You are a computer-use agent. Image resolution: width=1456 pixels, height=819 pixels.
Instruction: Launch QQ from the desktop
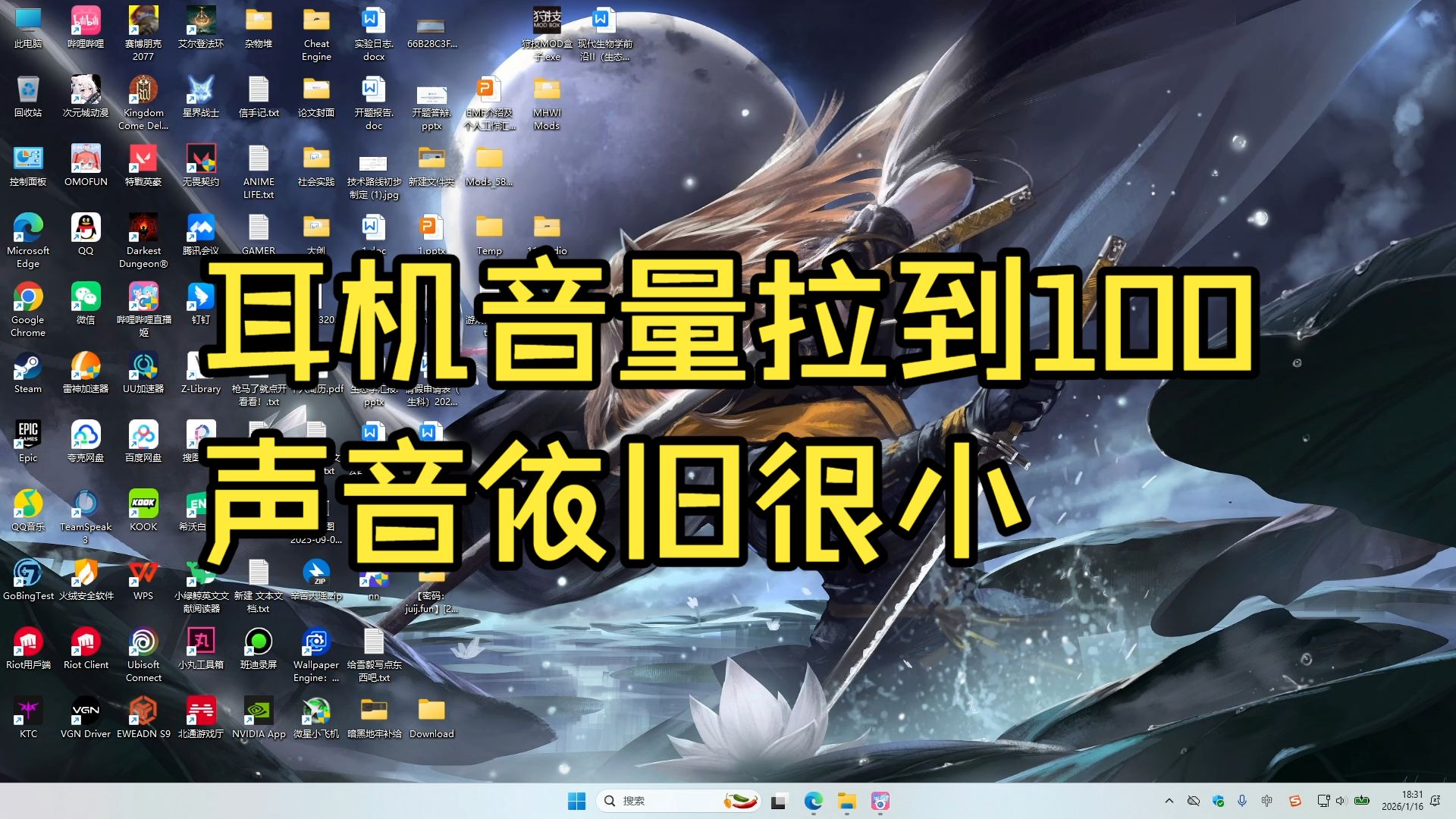pyautogui.click(x=86, y=235)
